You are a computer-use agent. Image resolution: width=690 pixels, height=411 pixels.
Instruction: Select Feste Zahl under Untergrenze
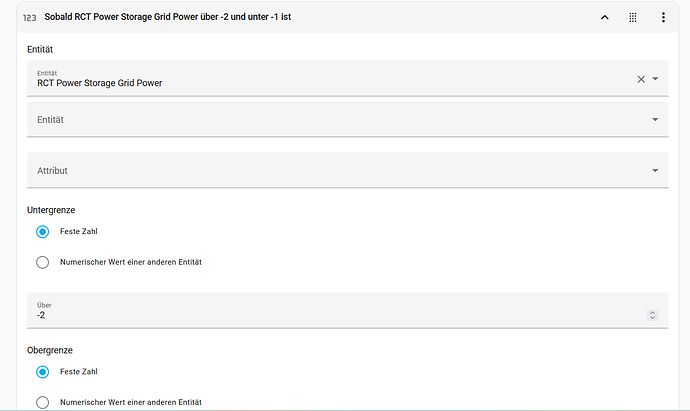(43, 231)
